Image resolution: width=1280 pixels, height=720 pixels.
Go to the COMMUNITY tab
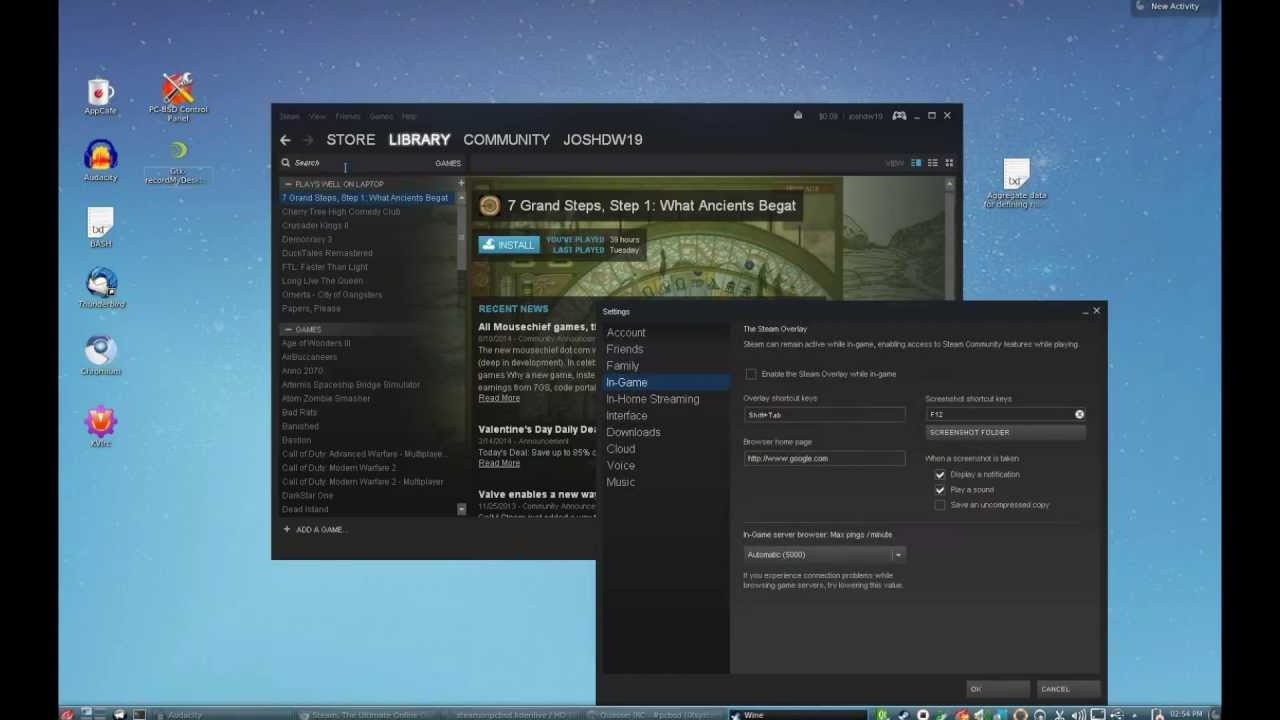coord(506,140)
